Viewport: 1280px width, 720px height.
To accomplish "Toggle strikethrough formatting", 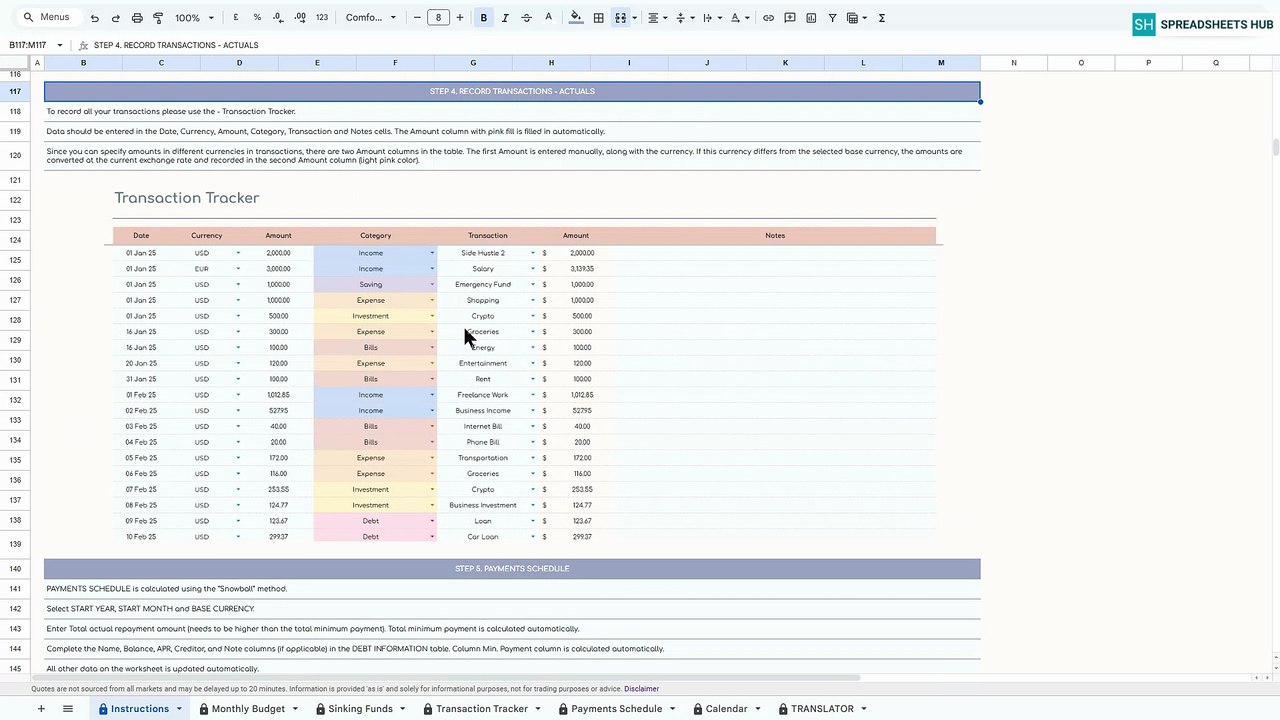I will click(x=527, y=18).
